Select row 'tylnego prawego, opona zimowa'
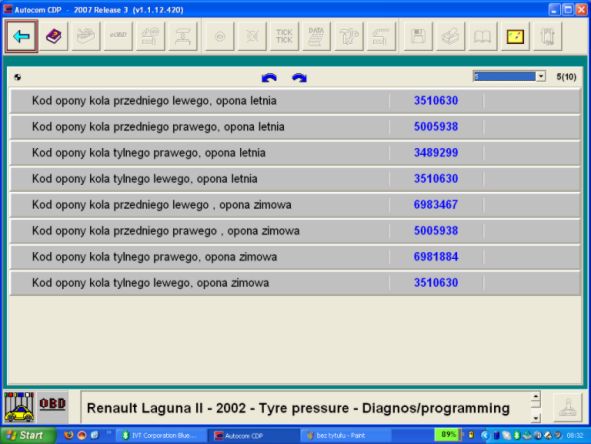This screenshot has width=591, height=444. coord(295,257)
